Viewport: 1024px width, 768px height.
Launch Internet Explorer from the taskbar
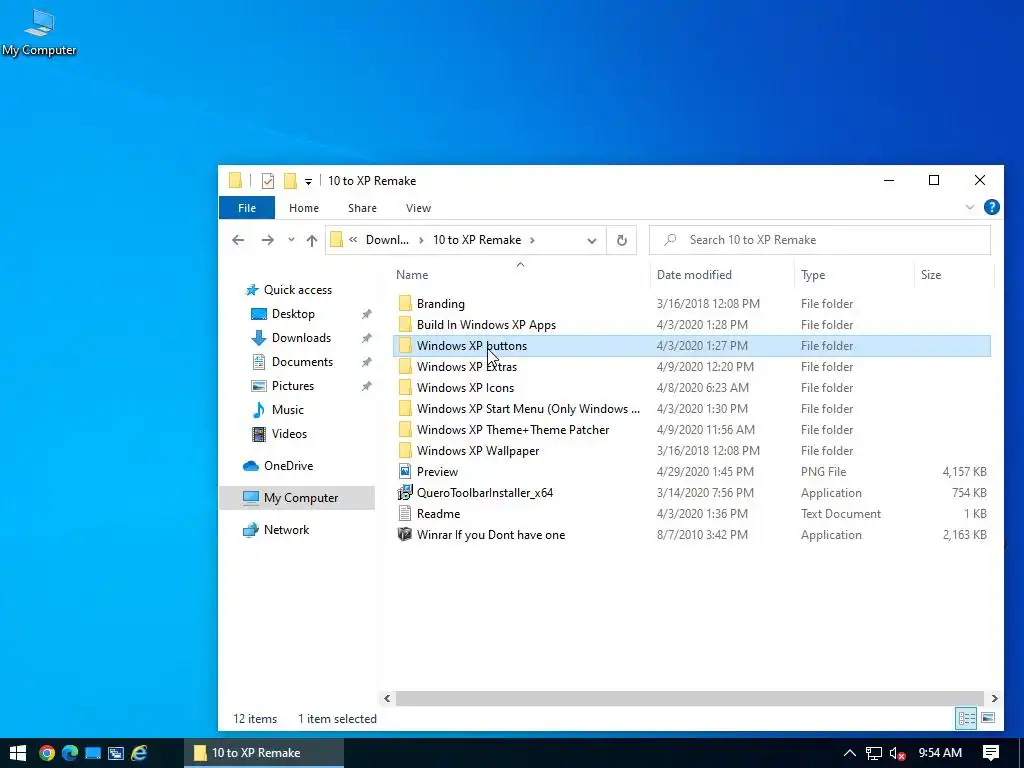[x=139, y=753]
